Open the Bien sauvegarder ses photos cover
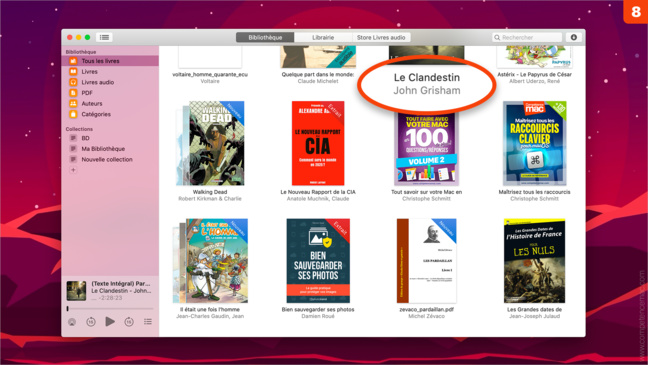Image resolution: width=648 pixels, height=365 pixels. (x=318, y=261)
